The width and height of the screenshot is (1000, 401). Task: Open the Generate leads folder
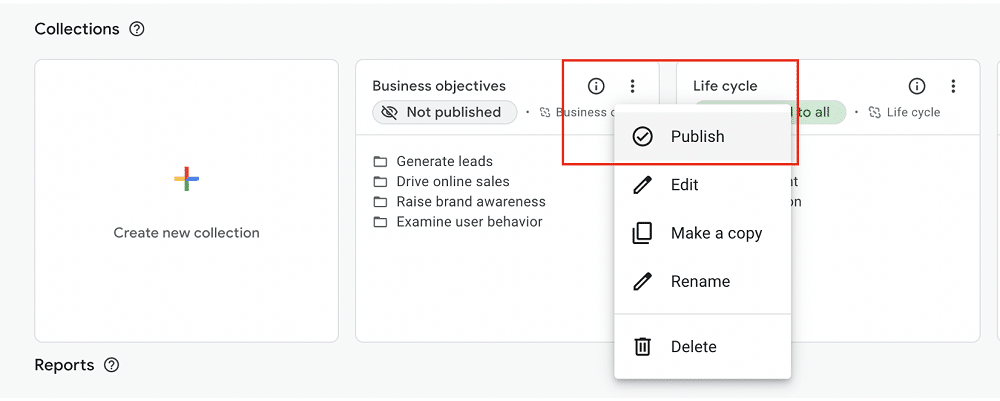pos(433,161)
